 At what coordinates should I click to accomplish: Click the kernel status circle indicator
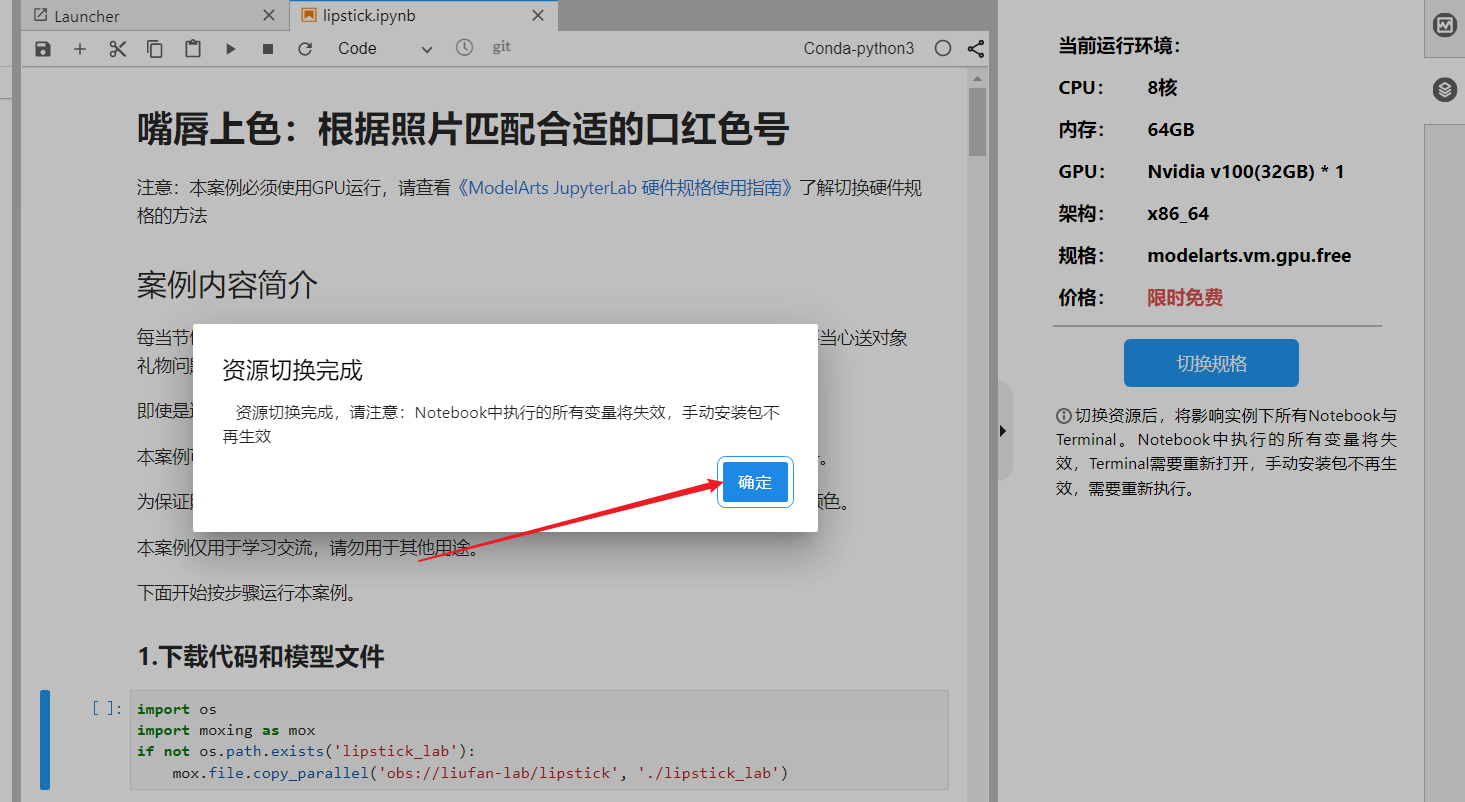942,49
